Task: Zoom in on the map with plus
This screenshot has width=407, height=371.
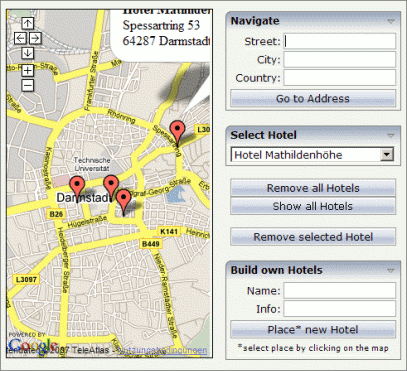Action: 27,71
